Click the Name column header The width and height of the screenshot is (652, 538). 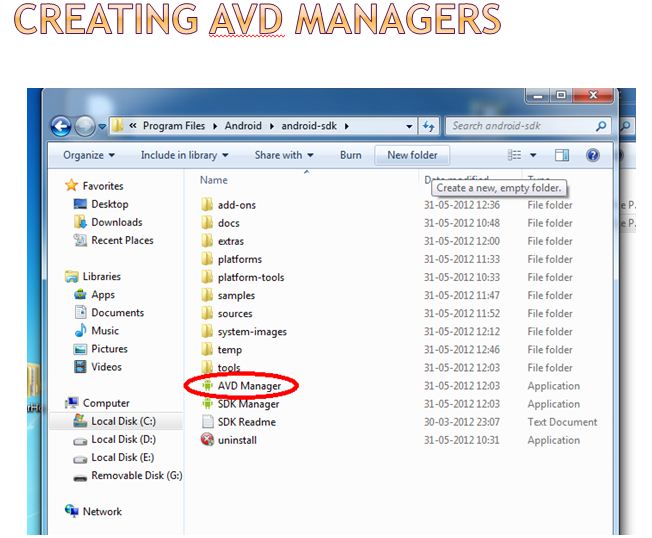pyautogui.click(x=214, y=180)
